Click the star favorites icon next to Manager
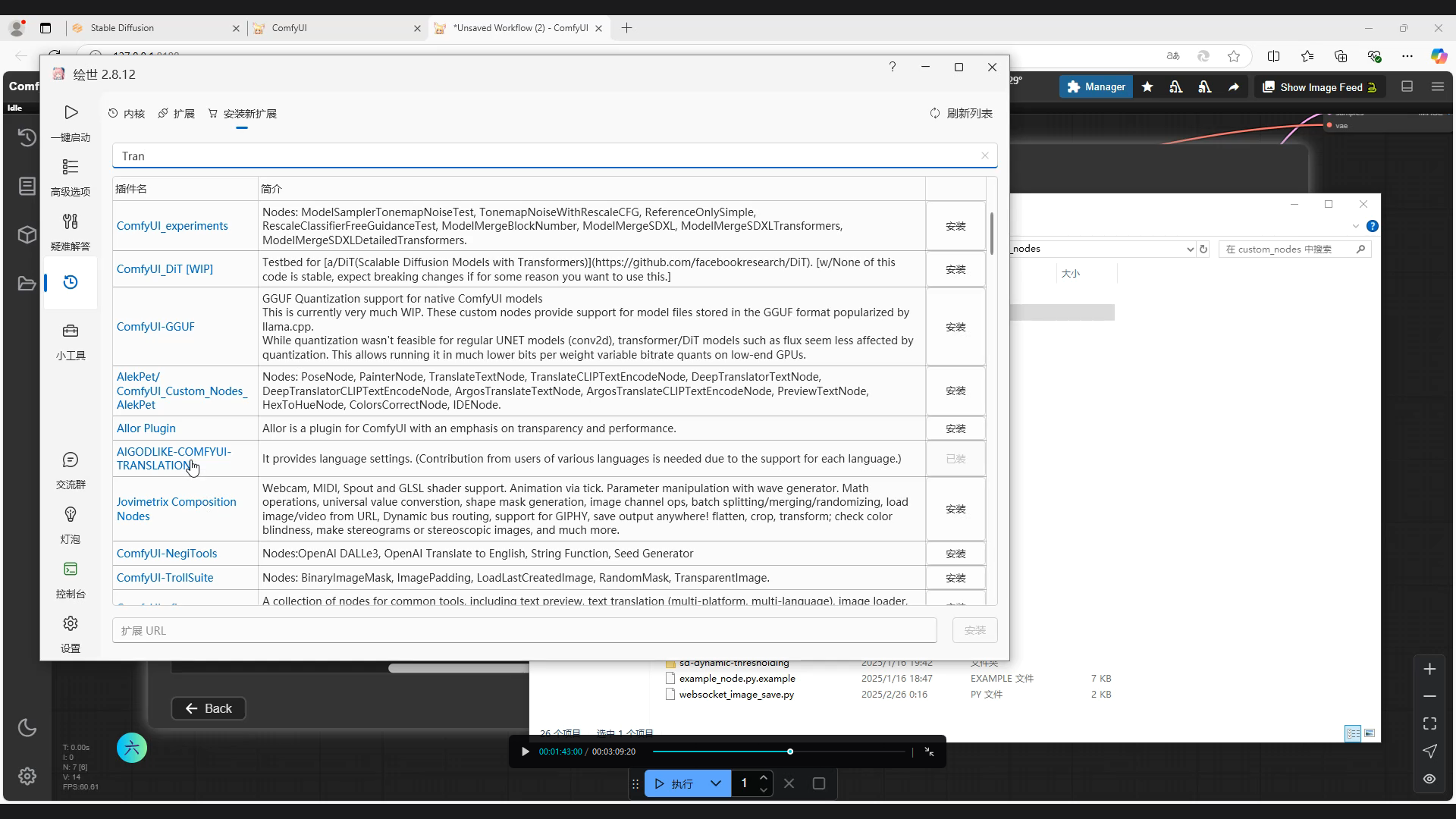 click(1147, 87)
